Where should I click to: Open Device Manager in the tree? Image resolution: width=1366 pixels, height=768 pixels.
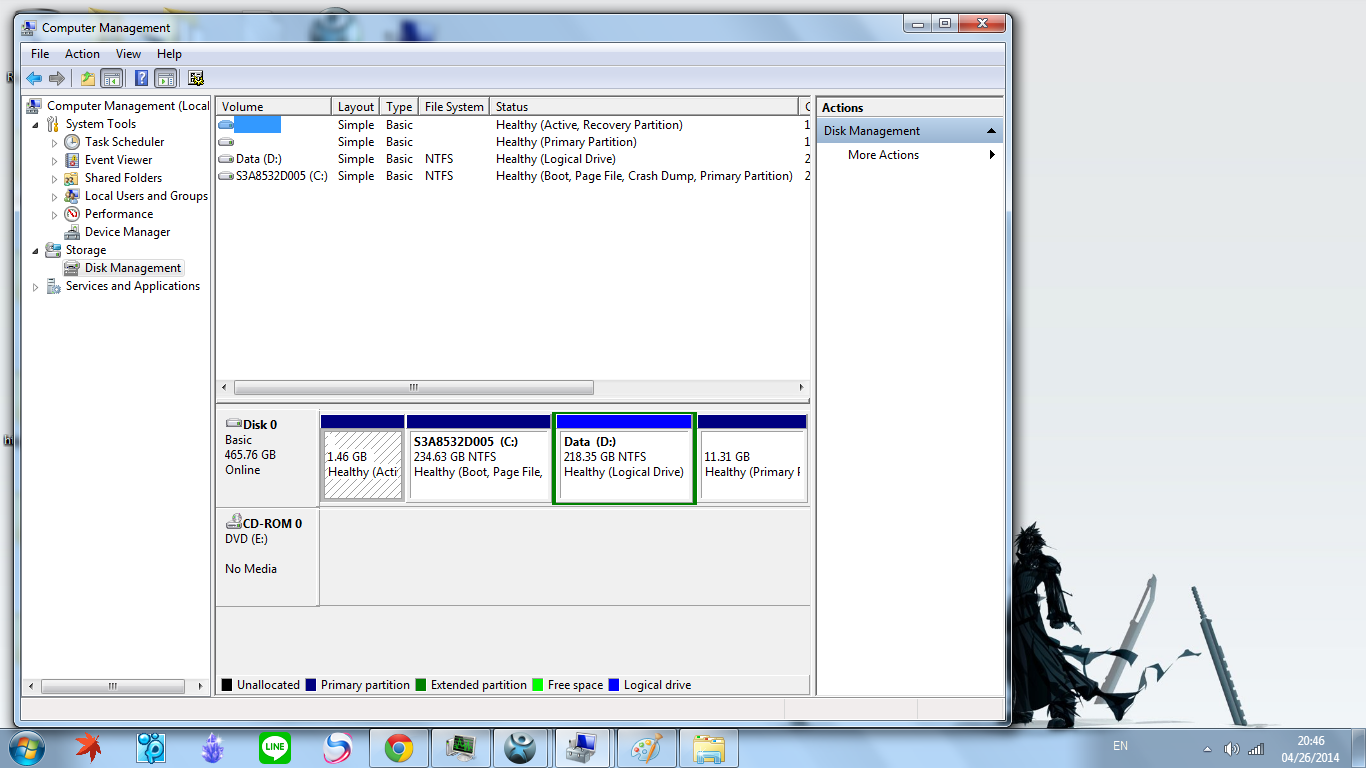pos(127,232)
